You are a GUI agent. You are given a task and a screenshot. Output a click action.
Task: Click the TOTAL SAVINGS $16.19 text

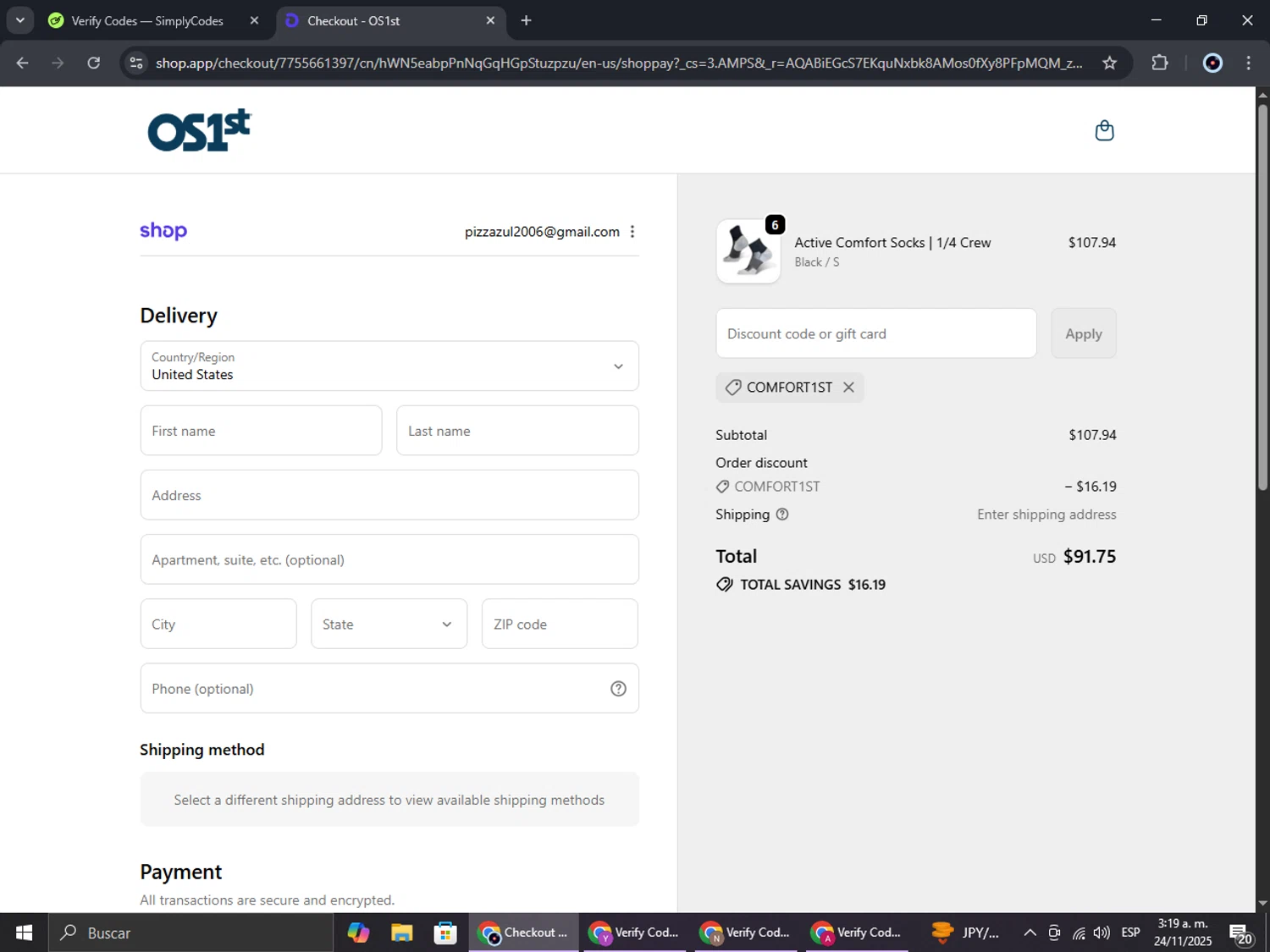coord(813,585)
